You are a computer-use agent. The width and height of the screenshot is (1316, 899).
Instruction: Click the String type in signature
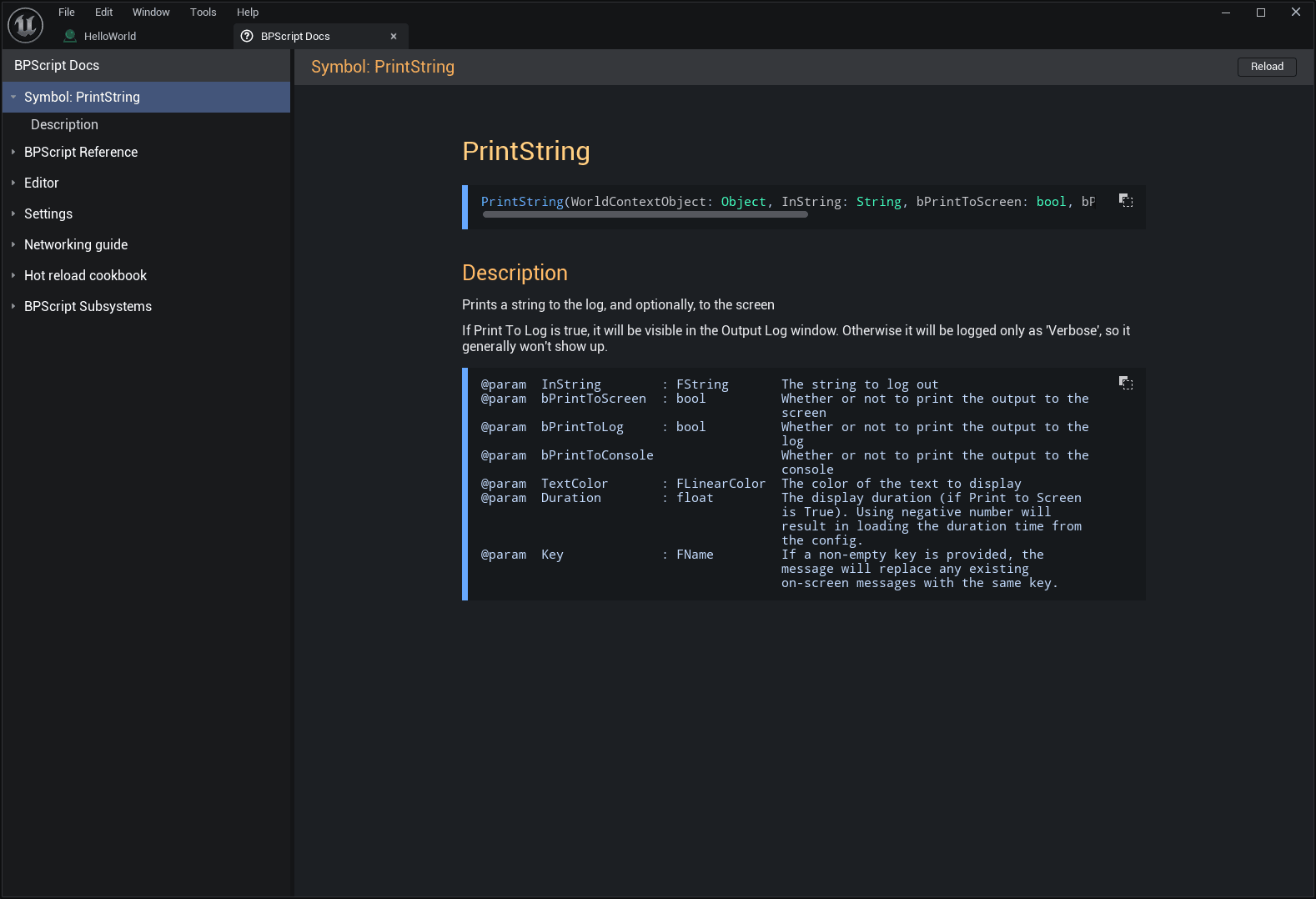coord(878,202)
